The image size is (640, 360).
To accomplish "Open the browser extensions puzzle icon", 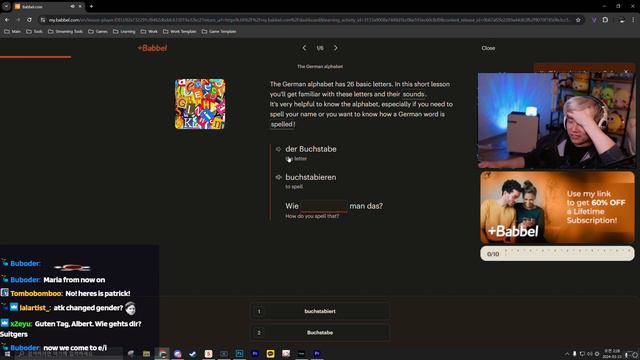I will coord(605,20).
